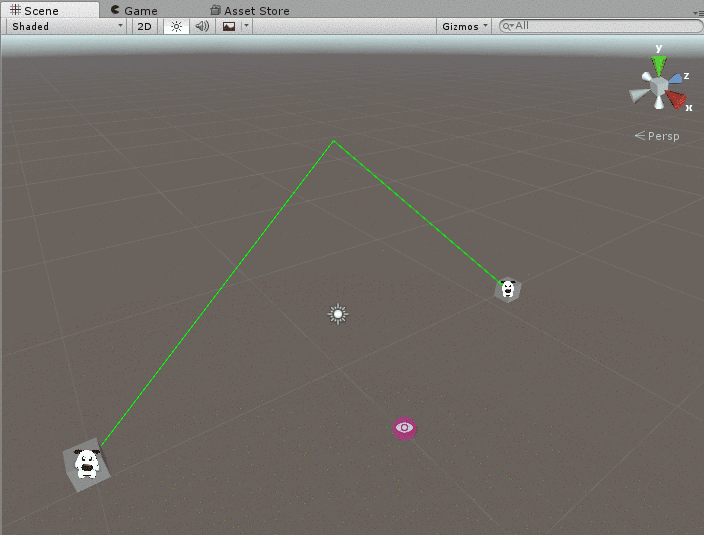Viewport: 704px width, 535px height.
Task: Toggle scene effects image icon
Action: [229, 26]
